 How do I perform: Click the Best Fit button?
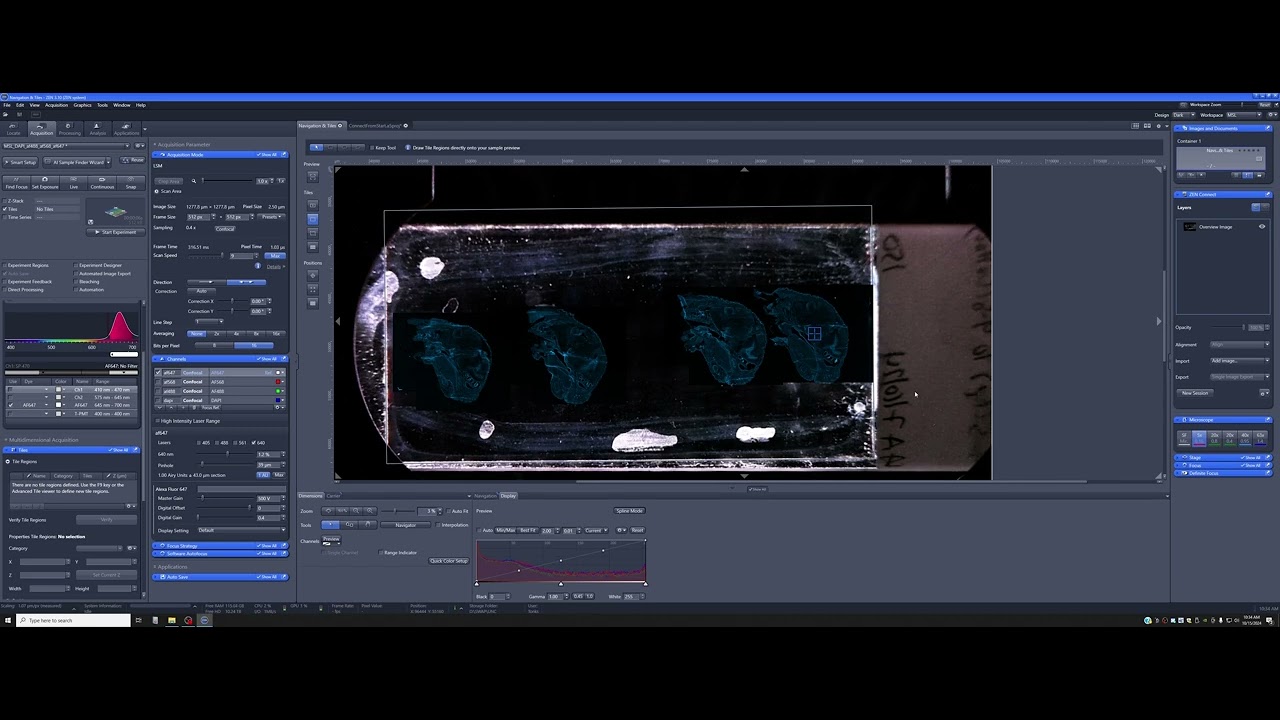click(528, 530)
